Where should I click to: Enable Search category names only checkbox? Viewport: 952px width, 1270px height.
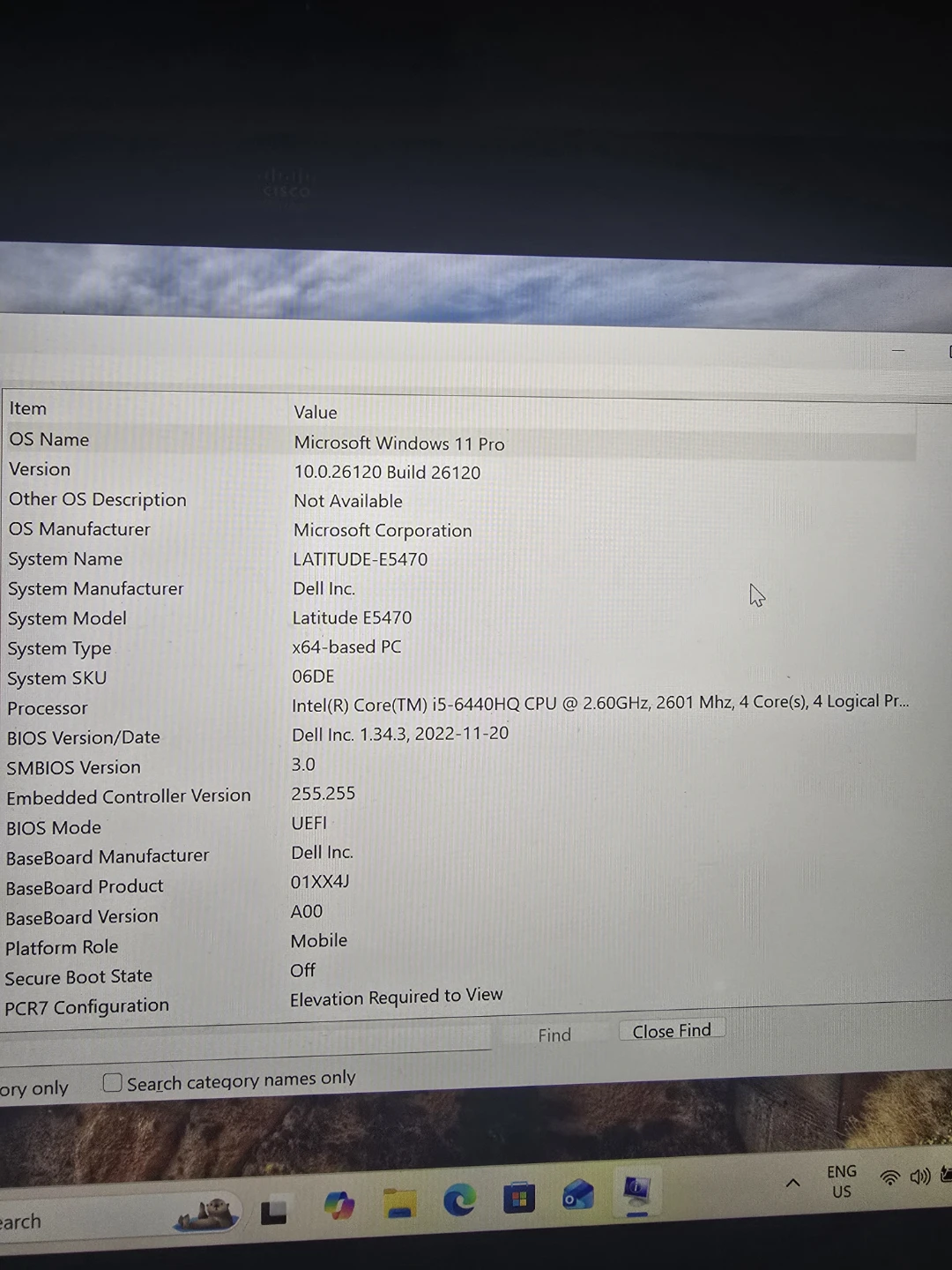pyautogui.click(x=112, y=1082)
